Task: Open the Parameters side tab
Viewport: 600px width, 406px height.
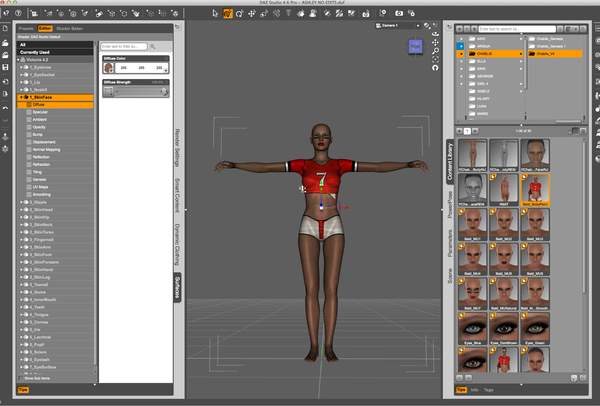Action: [450, 243]
